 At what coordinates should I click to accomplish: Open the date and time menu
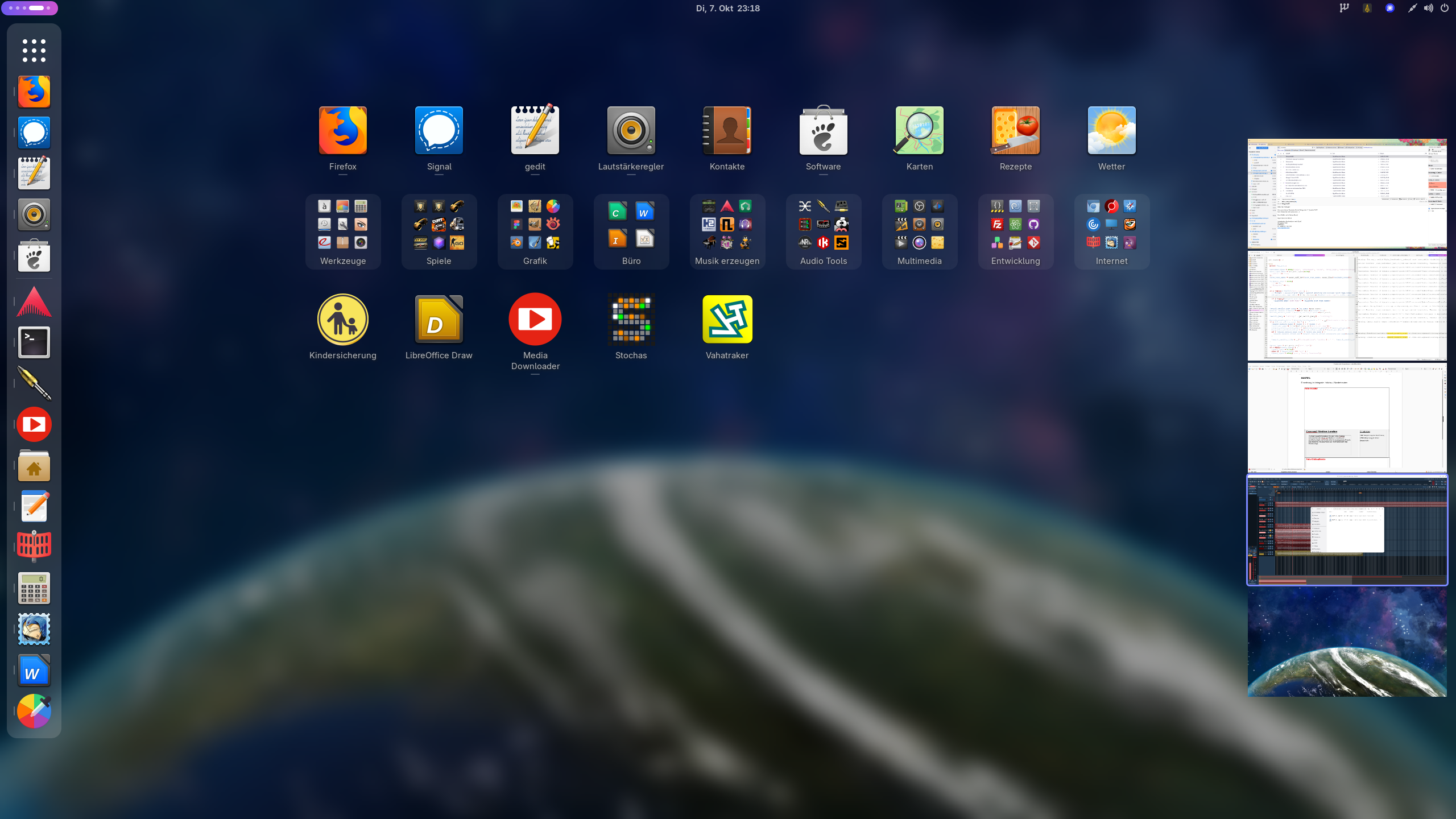coord(727,8)
